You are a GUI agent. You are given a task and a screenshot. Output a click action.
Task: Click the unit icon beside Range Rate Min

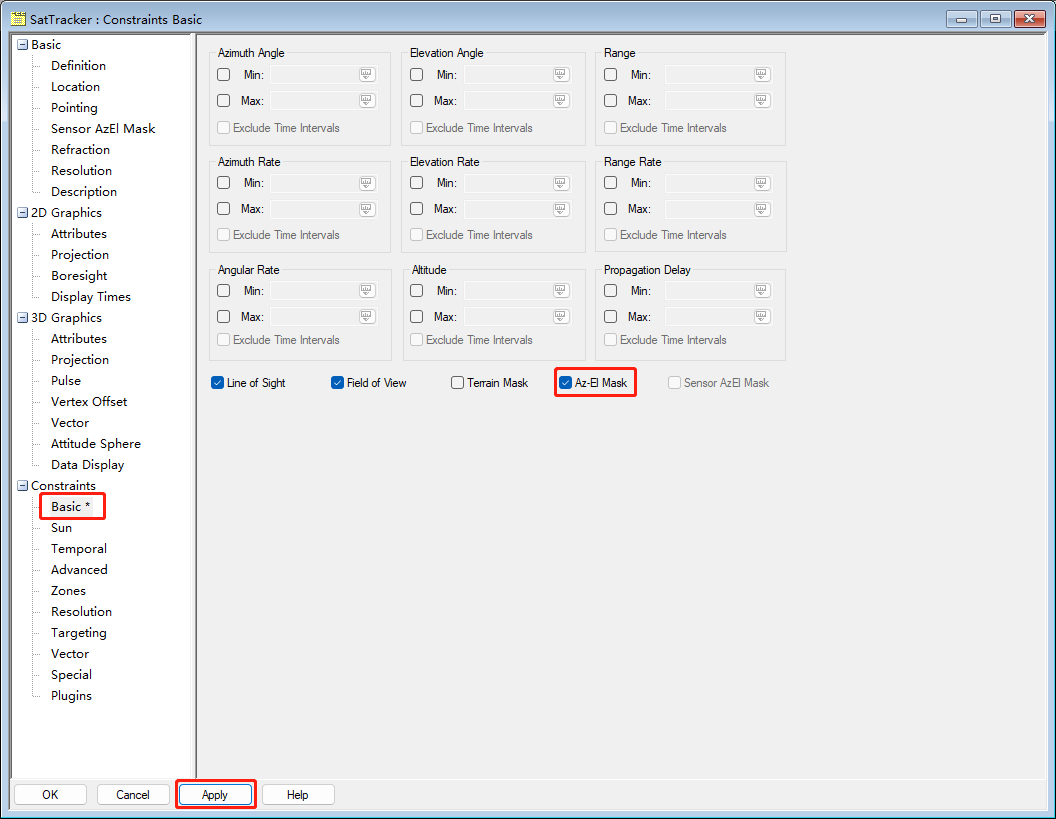click(x=762, y=183)
